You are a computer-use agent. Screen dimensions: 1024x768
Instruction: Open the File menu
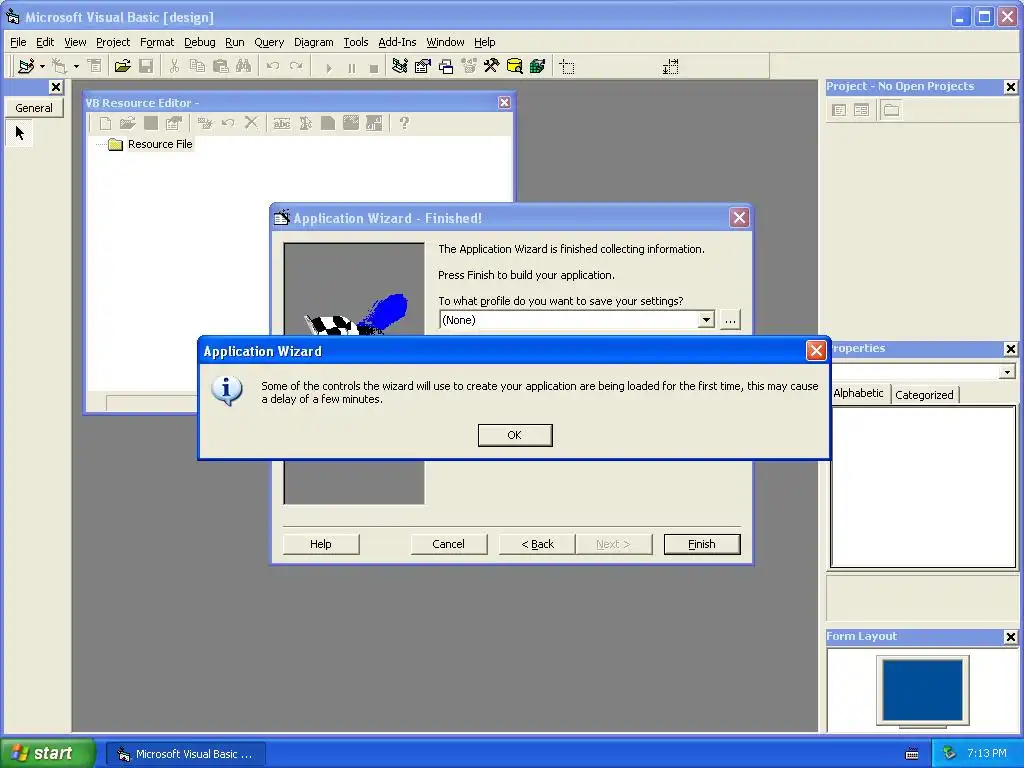click(18, 42)
